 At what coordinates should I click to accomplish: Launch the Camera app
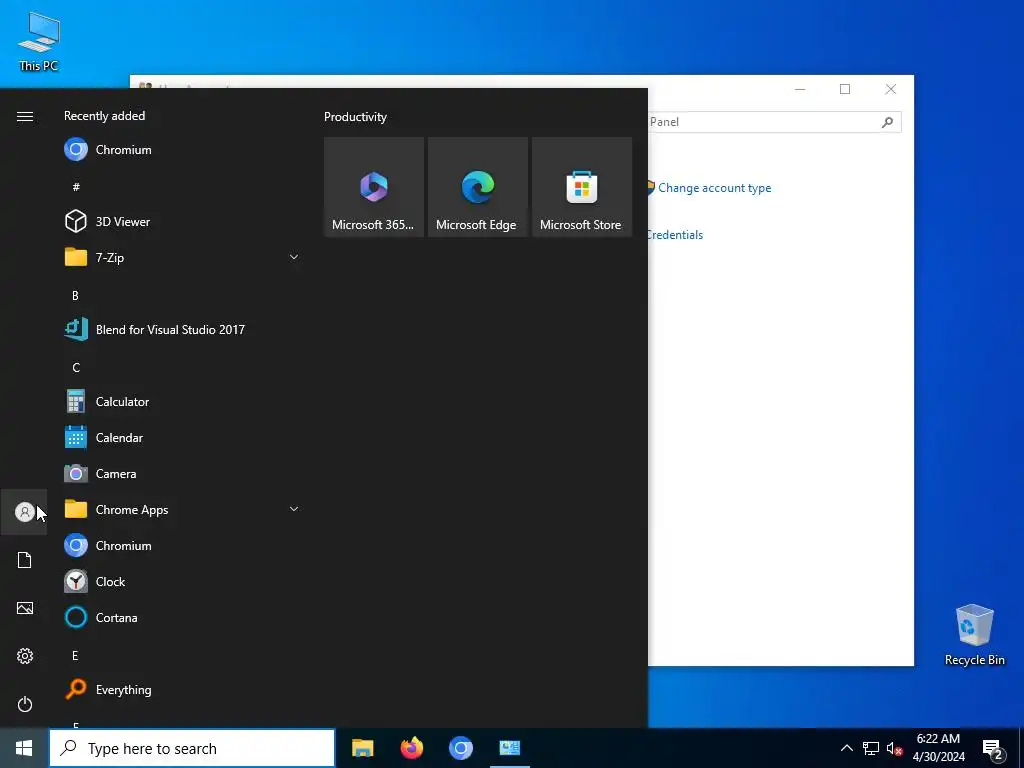click(x=182, y=473)
